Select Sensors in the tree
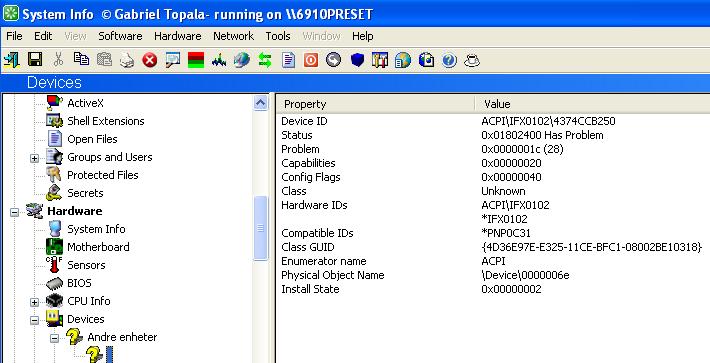 pyautogui.click(x=86, y=265)
